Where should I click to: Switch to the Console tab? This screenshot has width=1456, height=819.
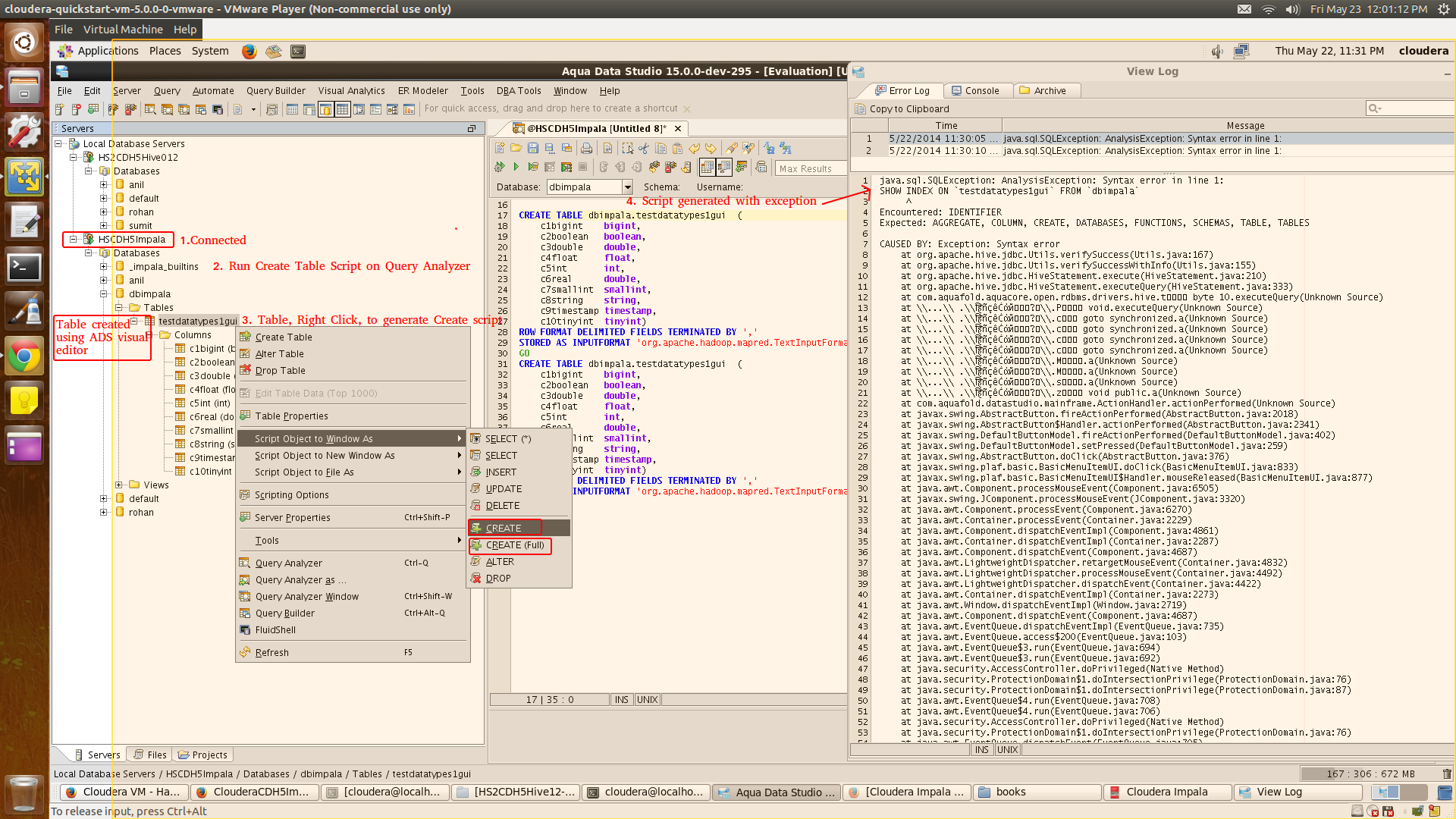tap(975, 90)
